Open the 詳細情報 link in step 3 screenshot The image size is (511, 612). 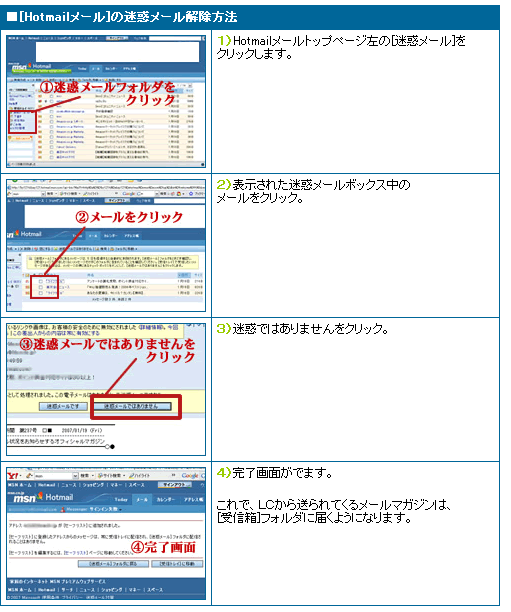pos(149,327)
